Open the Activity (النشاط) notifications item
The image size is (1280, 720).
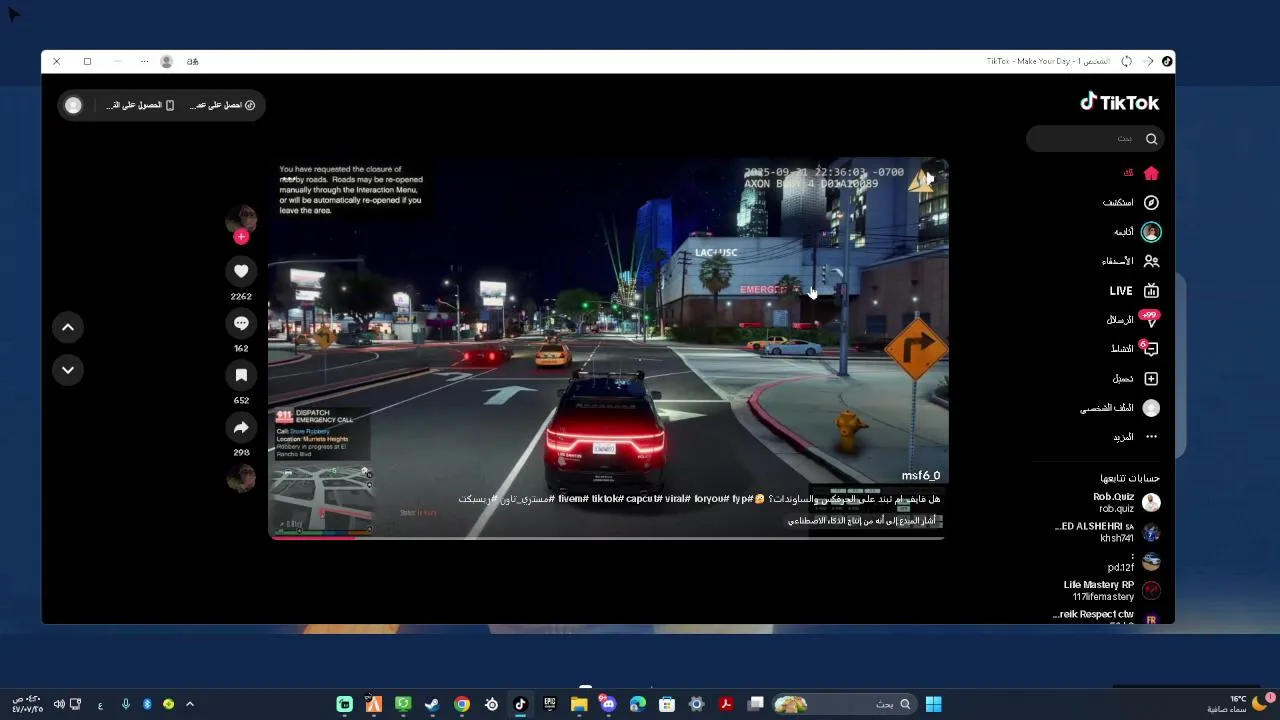(1135, 349)
